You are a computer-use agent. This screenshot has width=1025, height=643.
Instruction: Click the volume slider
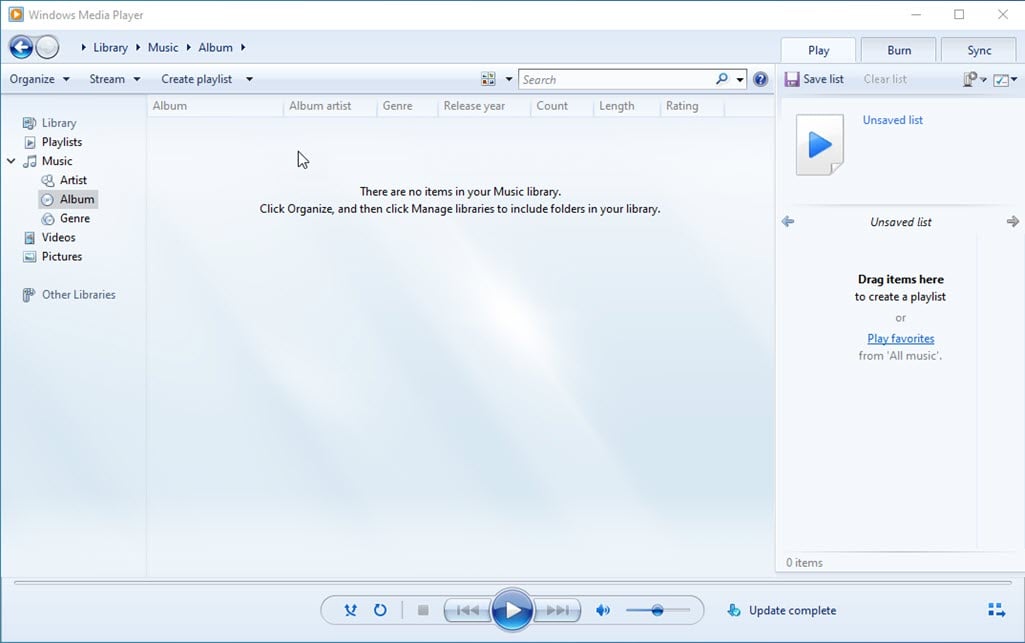coord(657,610)
